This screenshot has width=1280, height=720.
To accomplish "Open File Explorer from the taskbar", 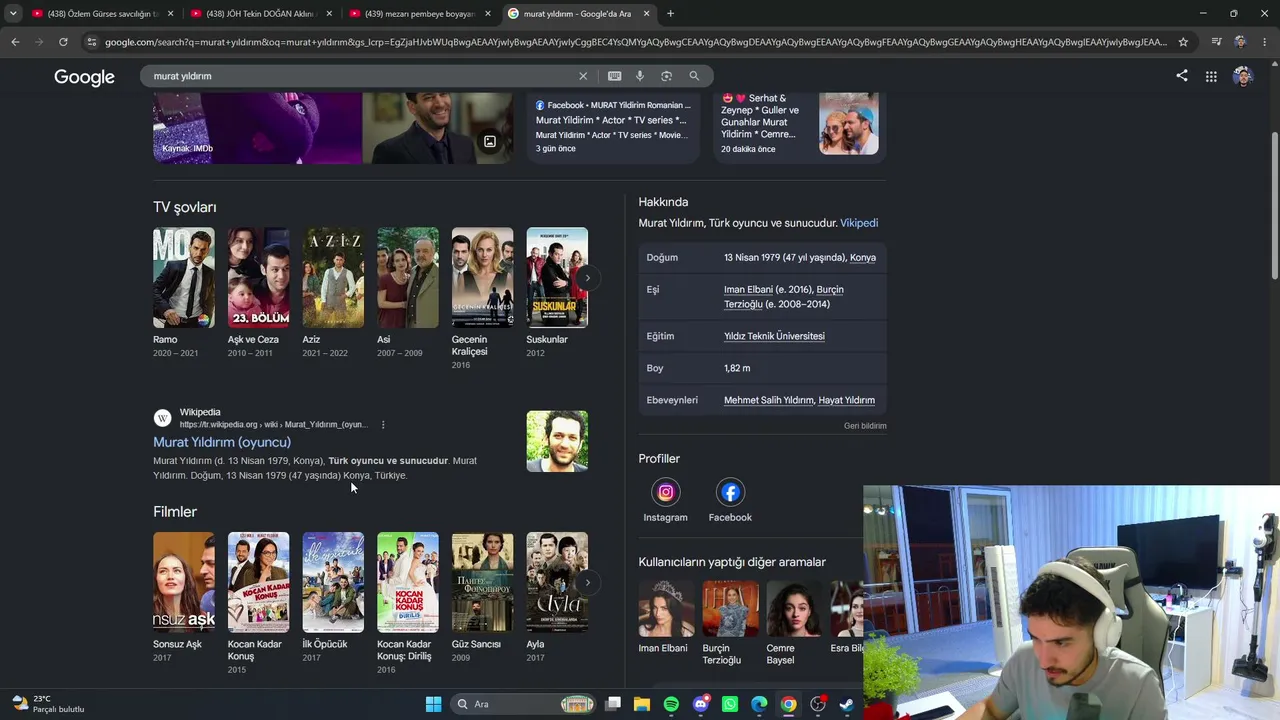I will point(642,704).
